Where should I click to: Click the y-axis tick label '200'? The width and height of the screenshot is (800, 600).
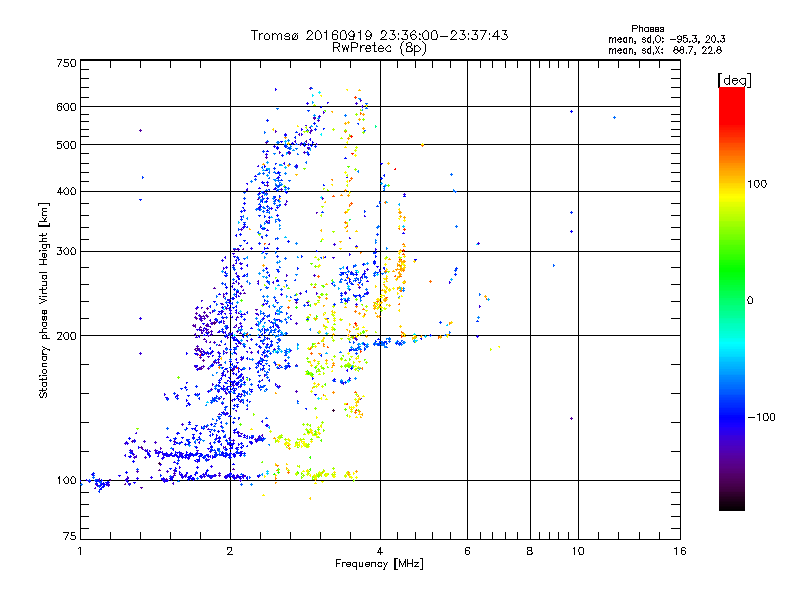67,336
